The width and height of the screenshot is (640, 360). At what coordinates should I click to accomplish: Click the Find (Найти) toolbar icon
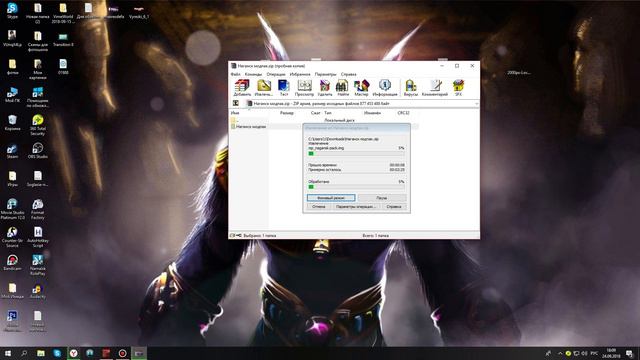[x=342, y=87]
